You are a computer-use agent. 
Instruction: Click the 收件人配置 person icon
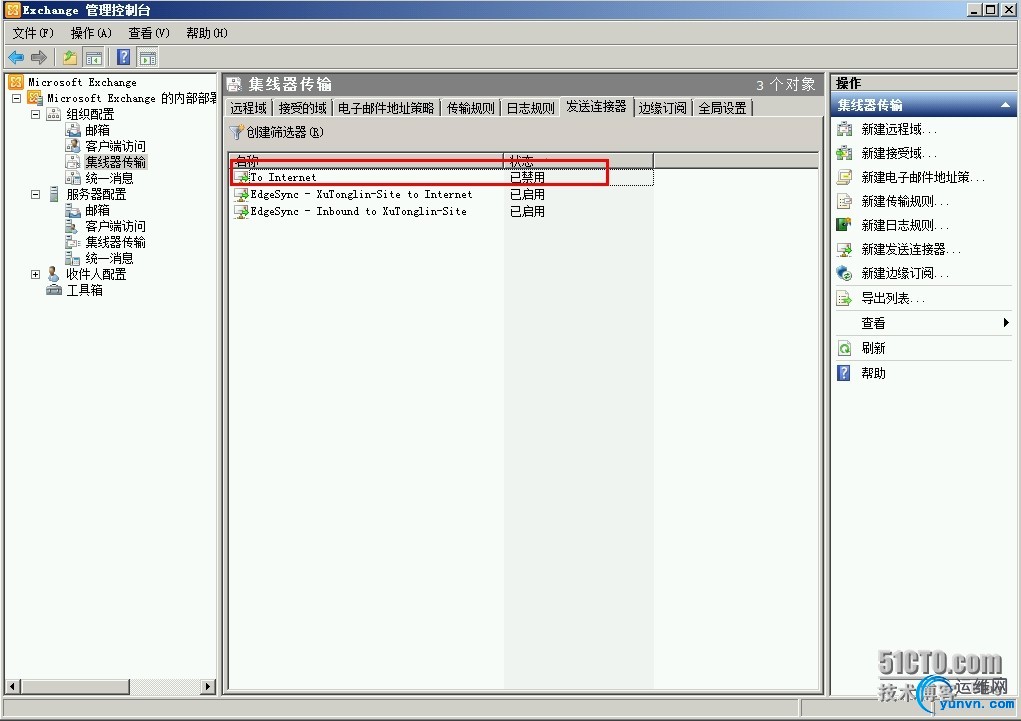[x=53, y=274]
